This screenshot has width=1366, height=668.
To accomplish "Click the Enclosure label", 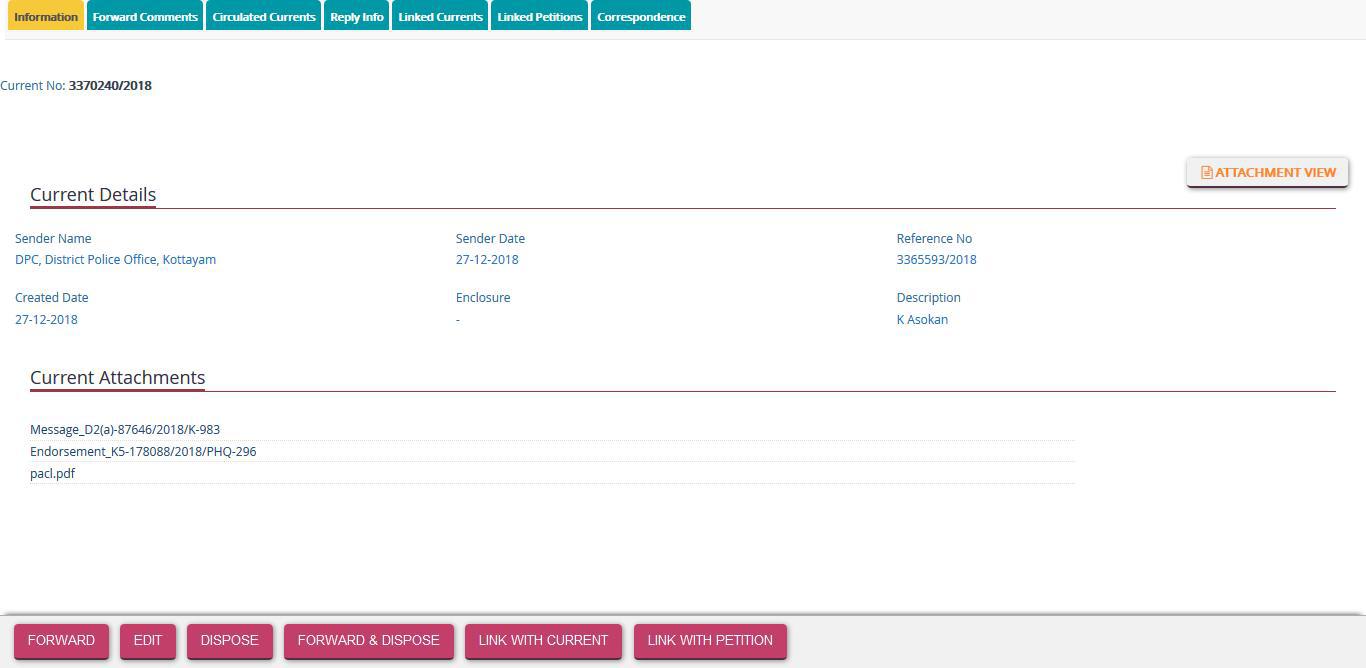I will coord(483,297).
